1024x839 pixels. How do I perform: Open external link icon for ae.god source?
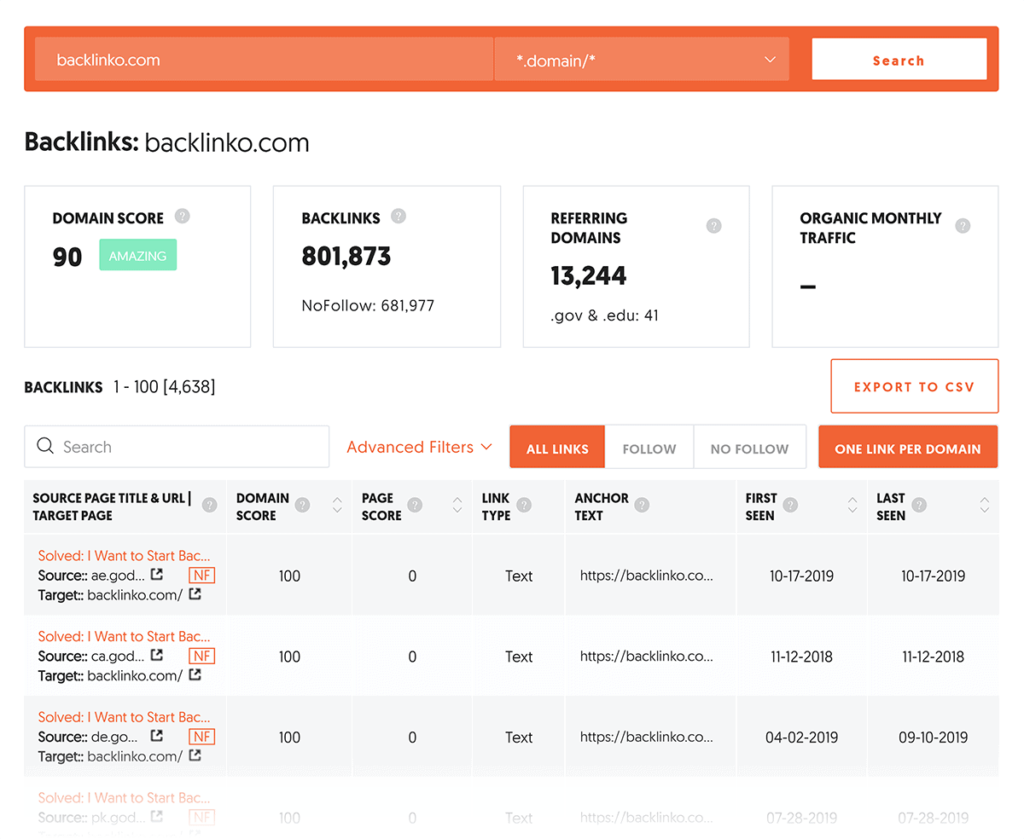click(157, 575)
